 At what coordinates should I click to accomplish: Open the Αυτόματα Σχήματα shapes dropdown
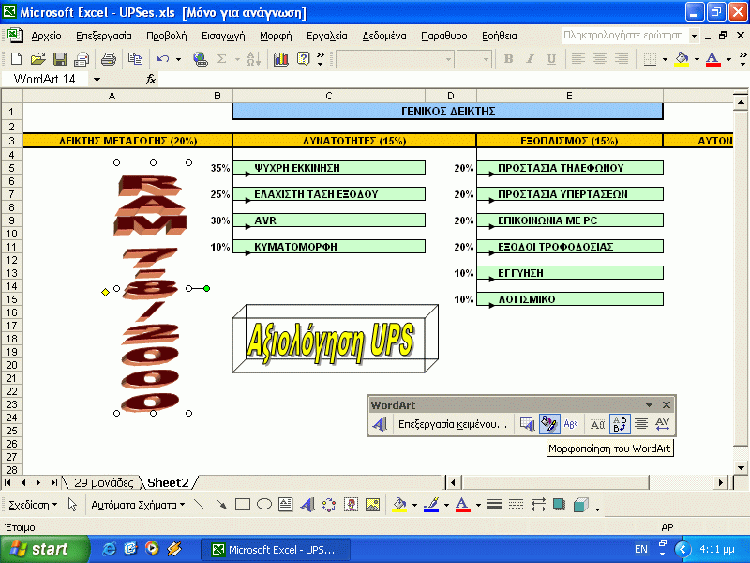coord(138,505)
